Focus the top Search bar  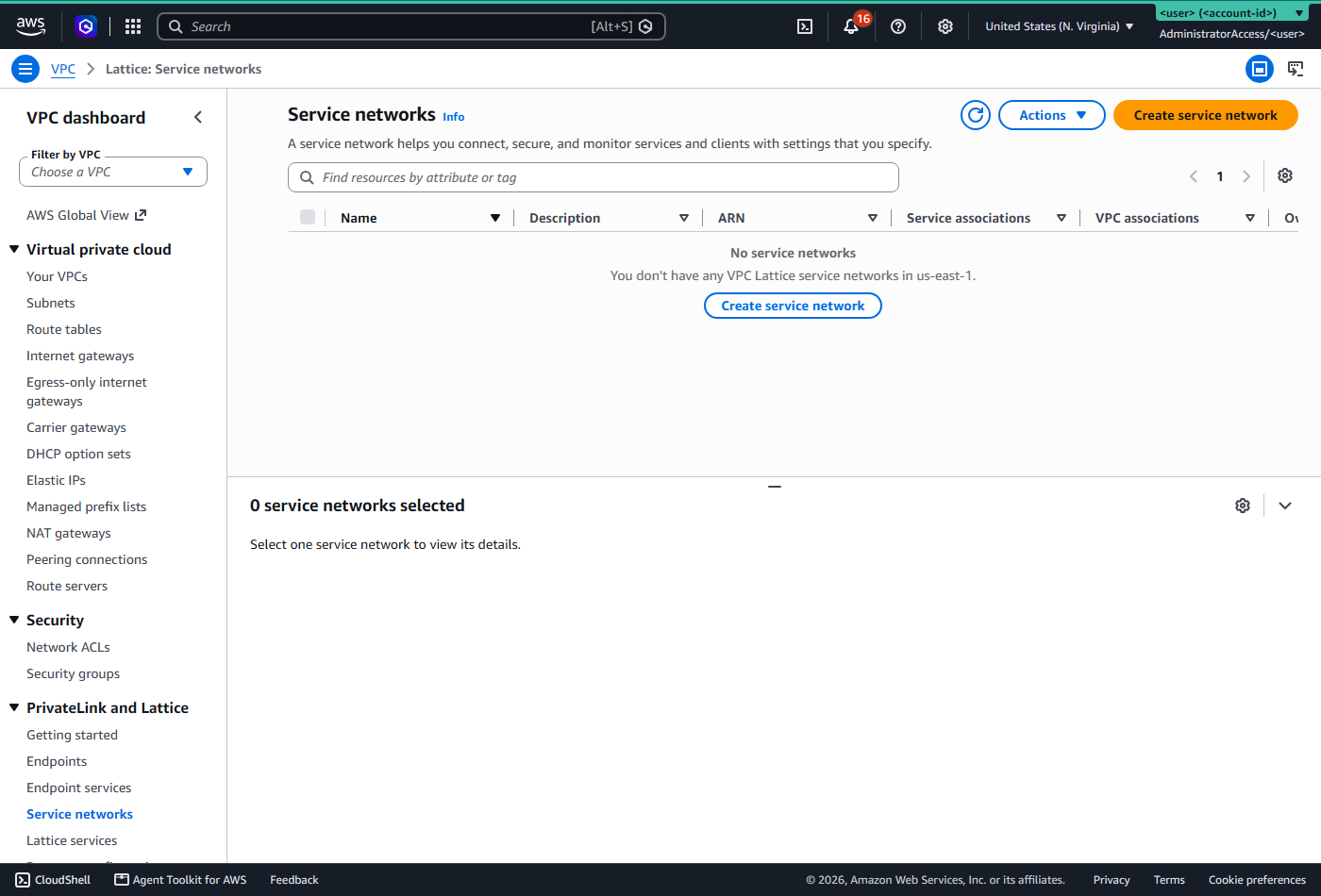(x=411, y=26)
